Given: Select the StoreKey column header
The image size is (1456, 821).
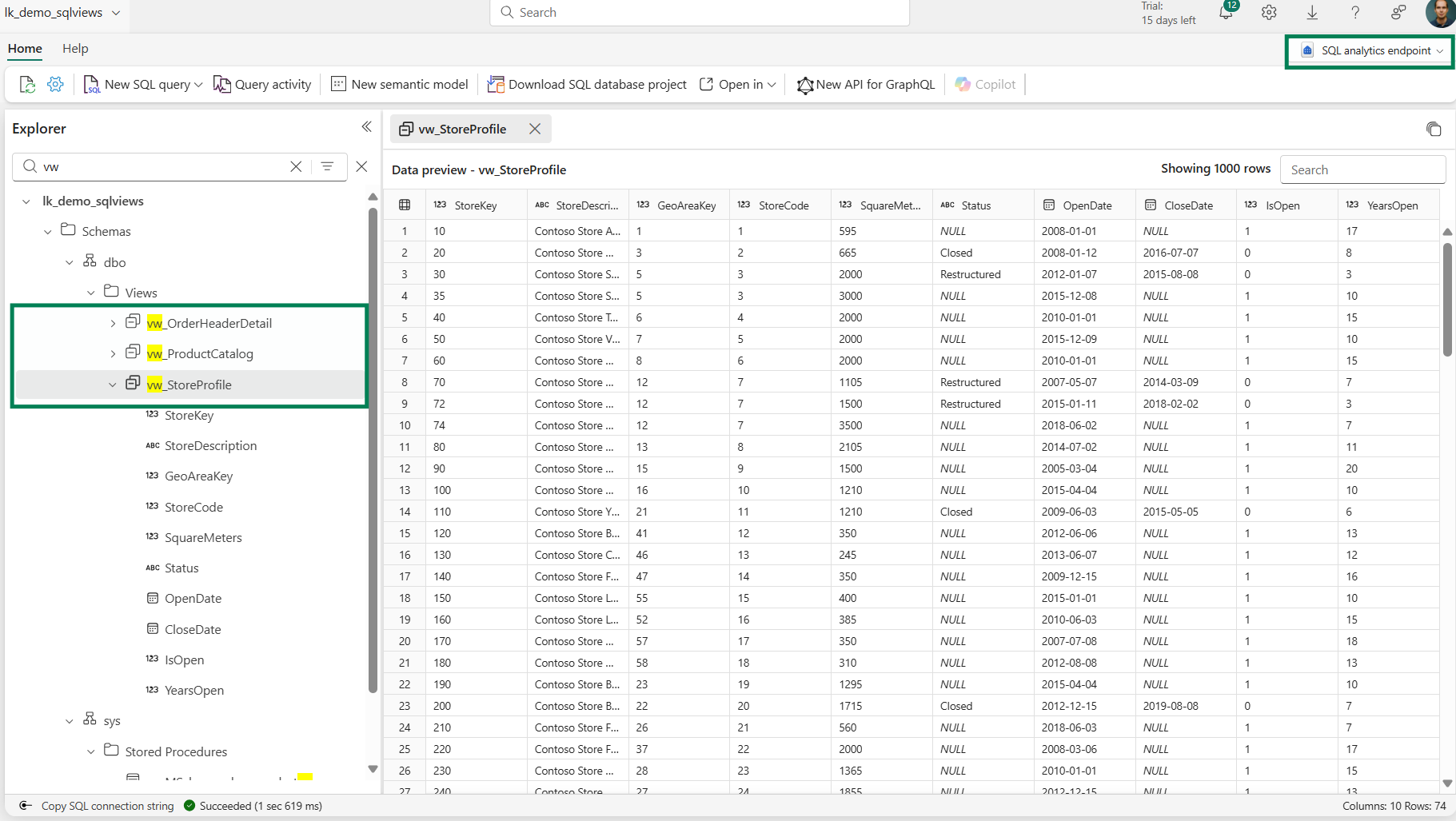Looking at the screenshot, I should coord(476,205).
